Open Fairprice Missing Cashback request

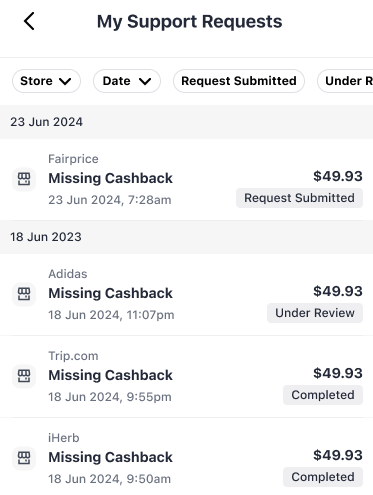click(x=186, y=179)
